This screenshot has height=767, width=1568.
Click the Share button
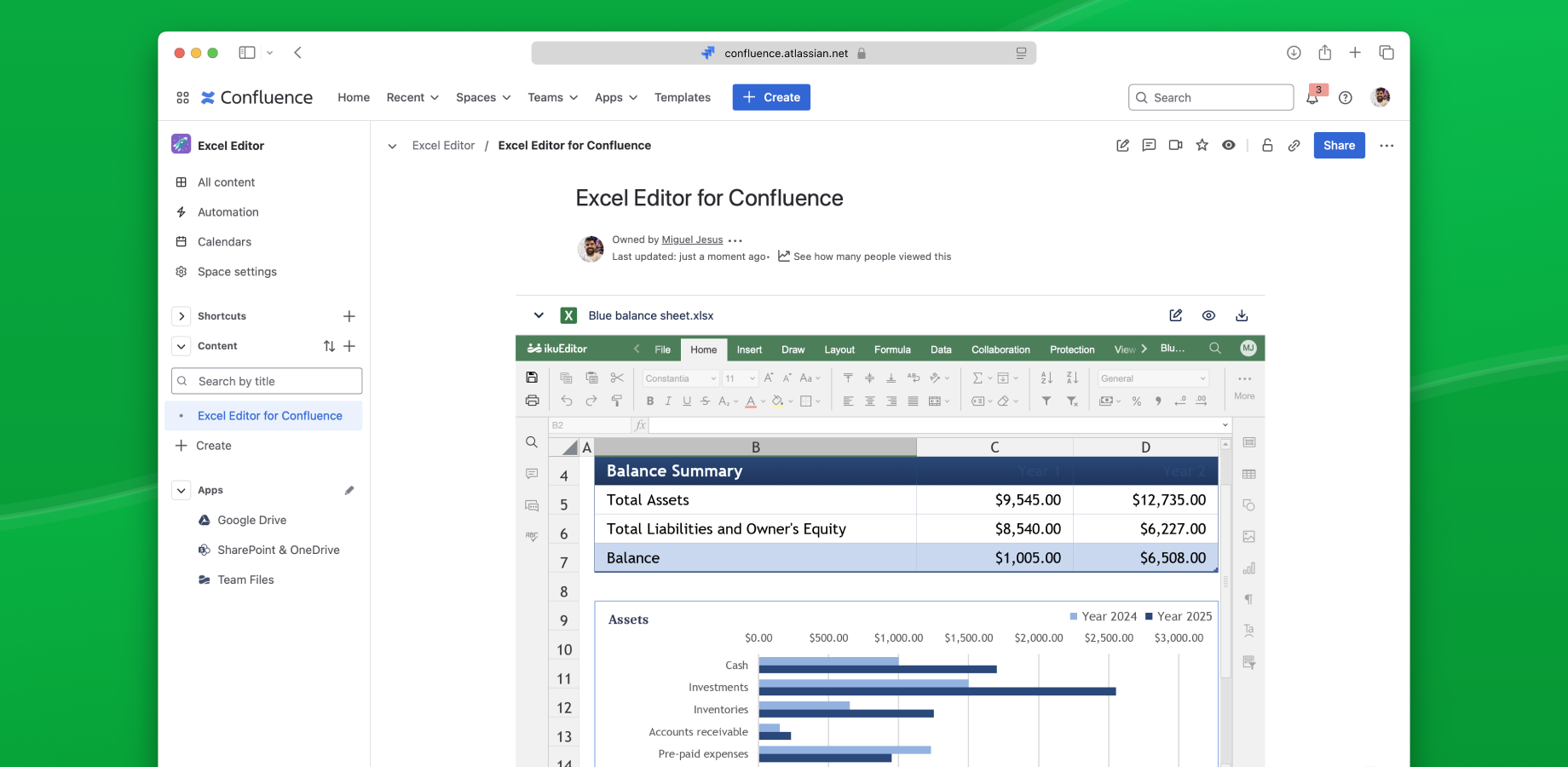coord(1339,145)
